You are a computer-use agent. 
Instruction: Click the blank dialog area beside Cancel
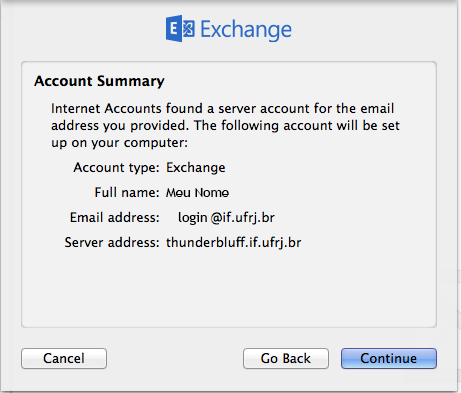175,358
